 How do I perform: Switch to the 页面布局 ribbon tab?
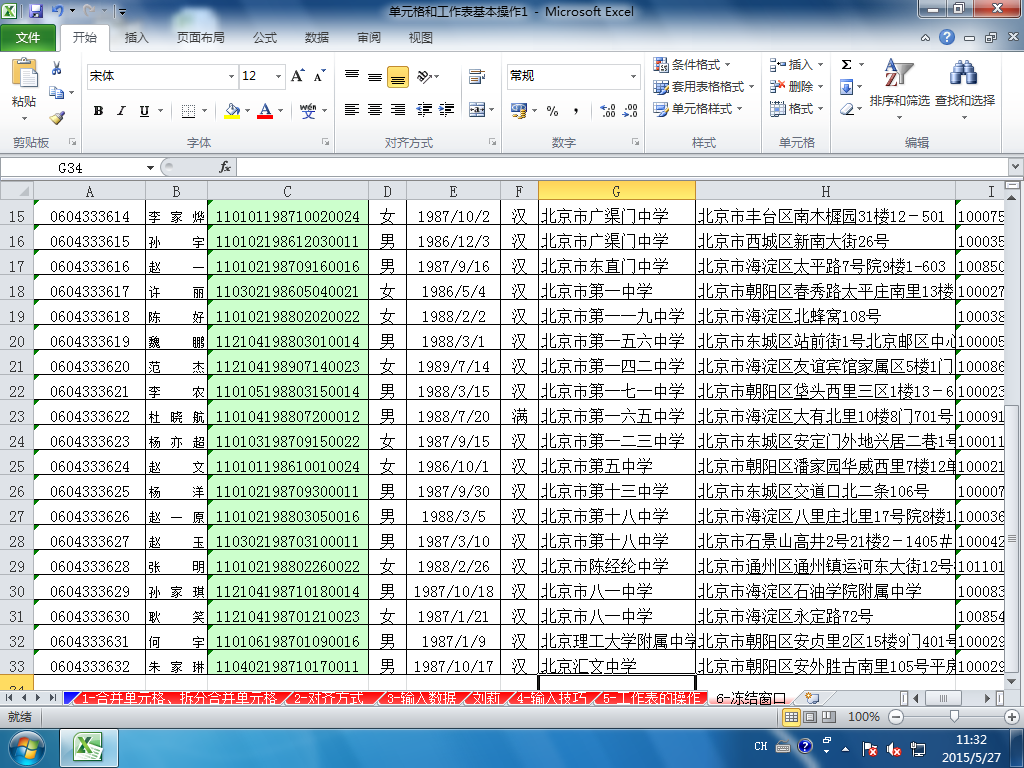pyautogui.click(x=200, y=38)
